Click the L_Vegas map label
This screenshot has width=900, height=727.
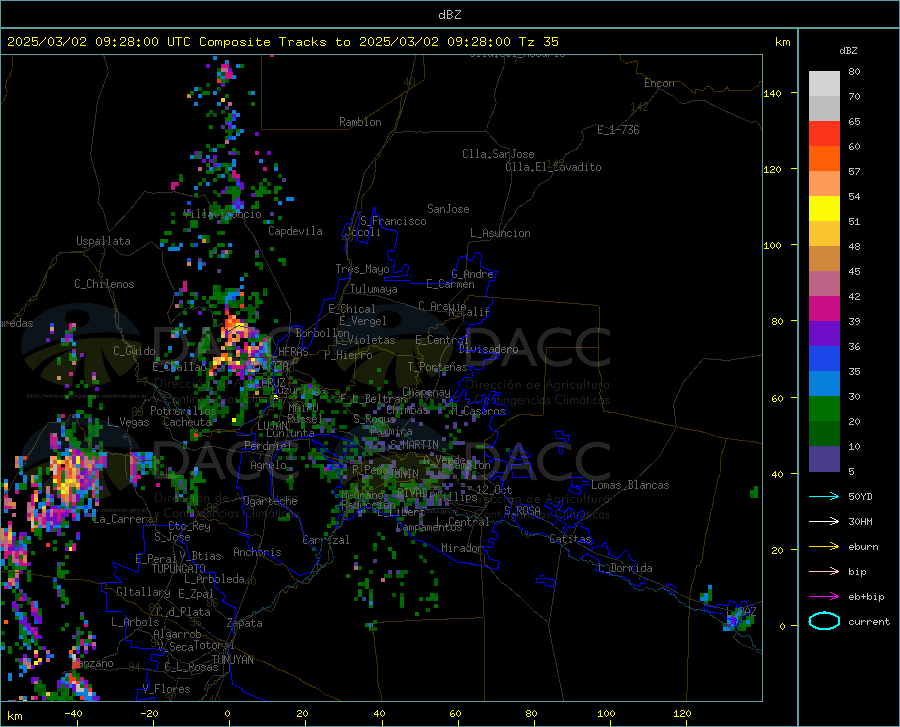tap(128, 422)
